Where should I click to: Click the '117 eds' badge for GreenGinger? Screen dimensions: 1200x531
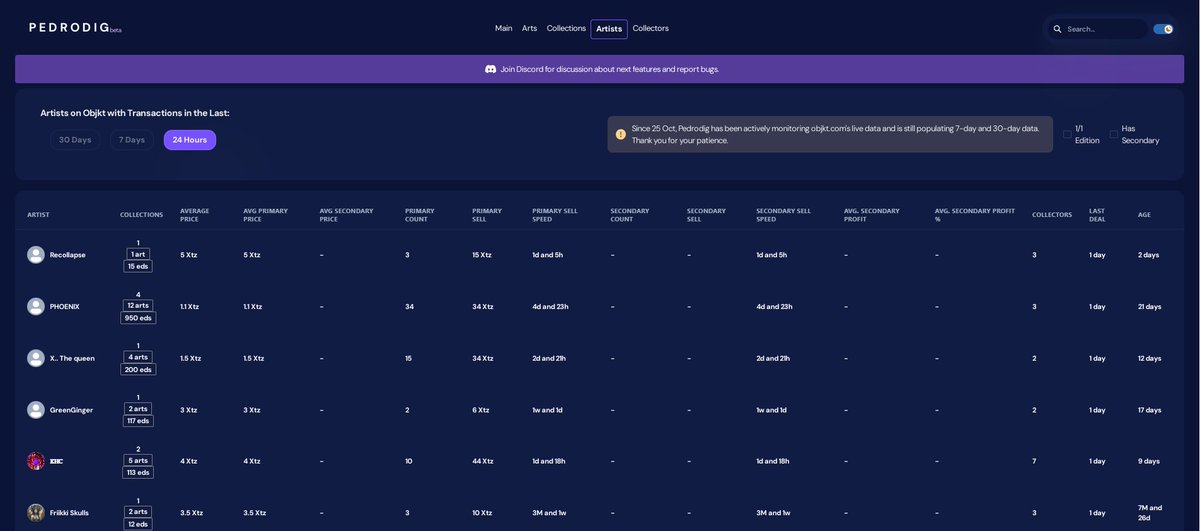[x=138, y=421]
